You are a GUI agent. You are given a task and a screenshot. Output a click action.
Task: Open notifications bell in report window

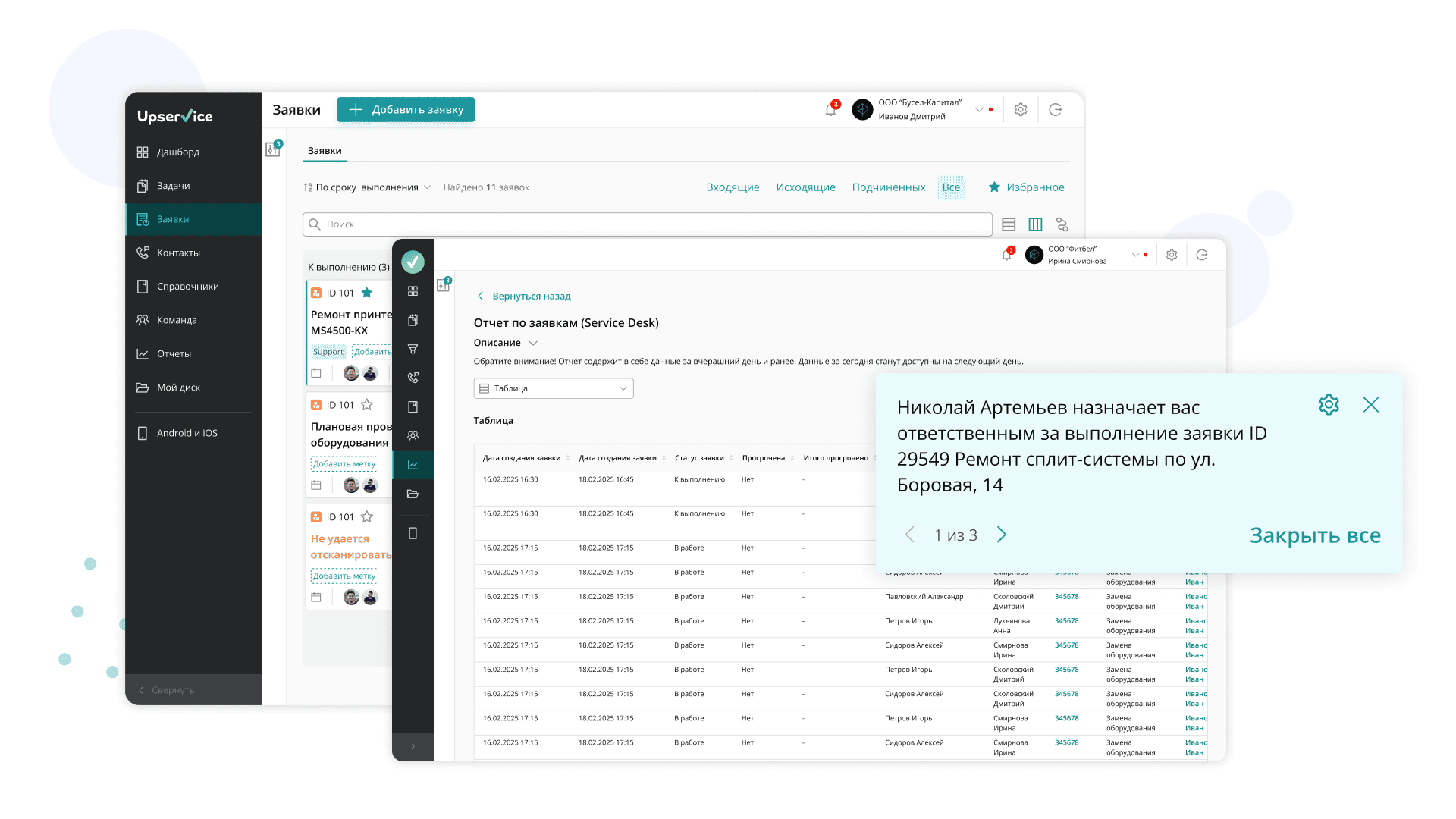coord(1007,255)
